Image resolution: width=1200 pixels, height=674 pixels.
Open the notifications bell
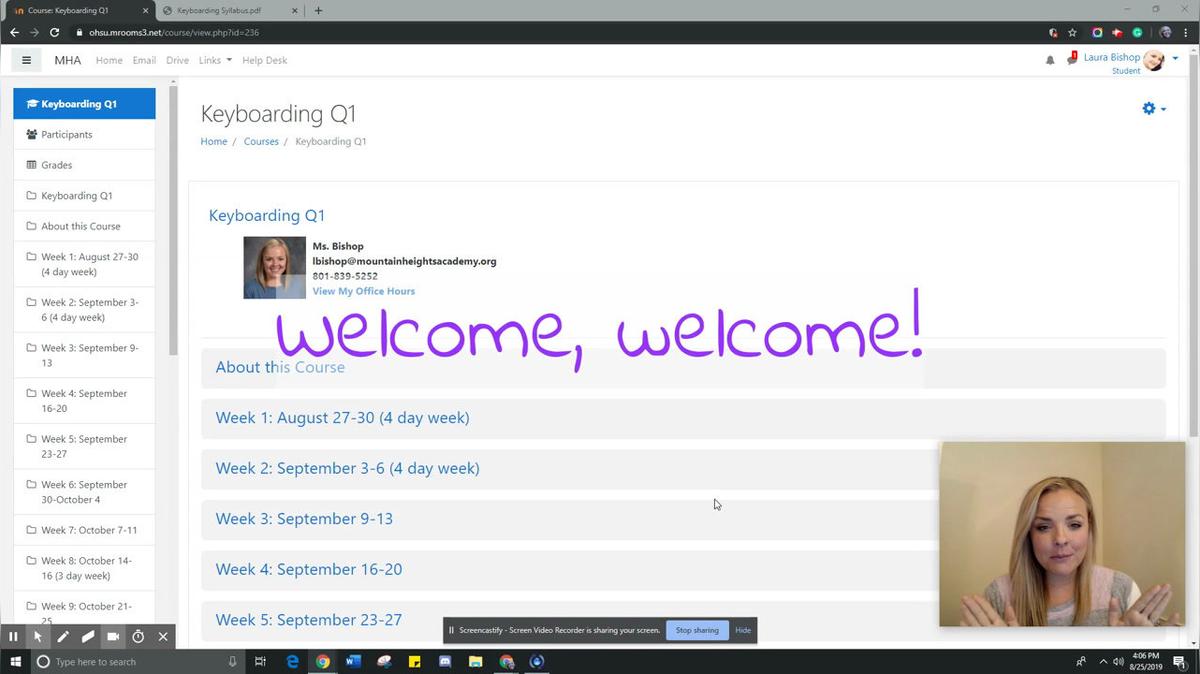click(1050, 60)
